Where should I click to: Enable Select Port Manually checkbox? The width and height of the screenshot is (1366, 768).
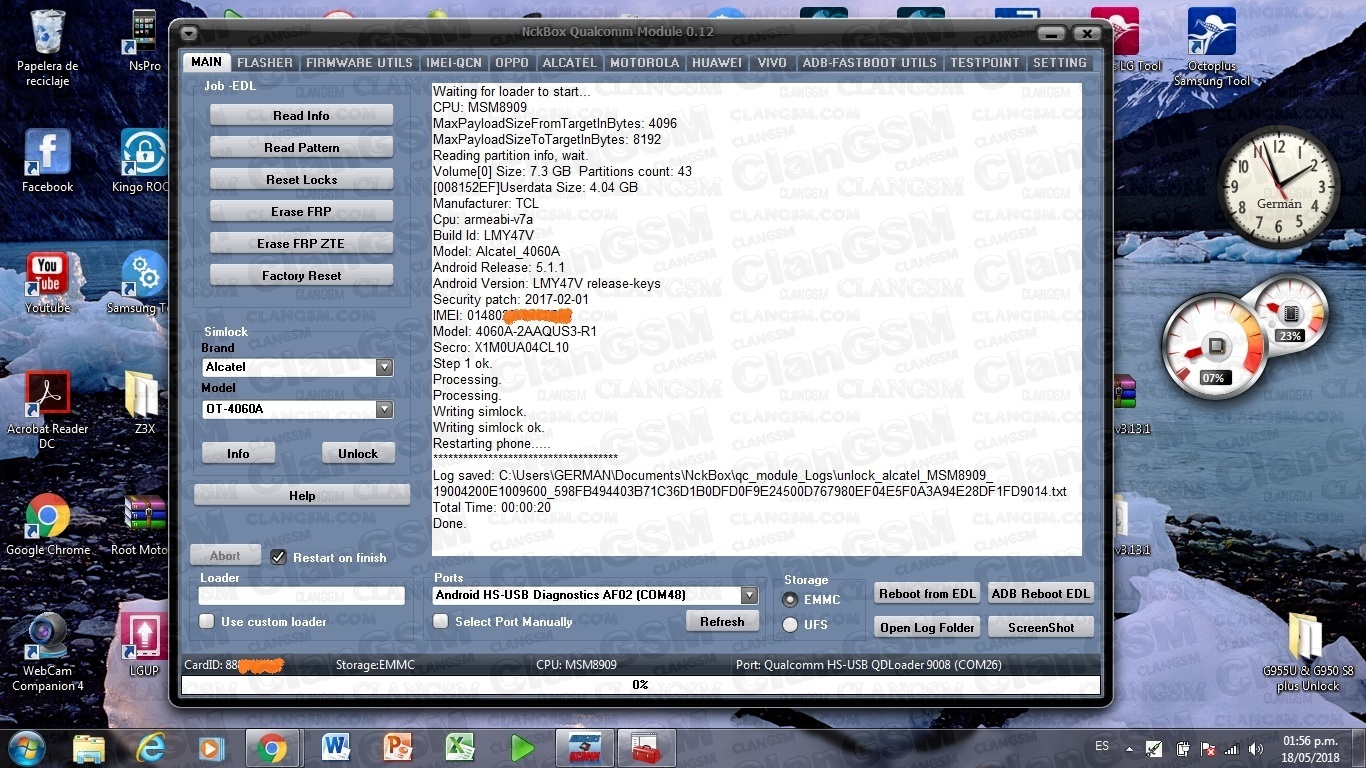[440, 621]
